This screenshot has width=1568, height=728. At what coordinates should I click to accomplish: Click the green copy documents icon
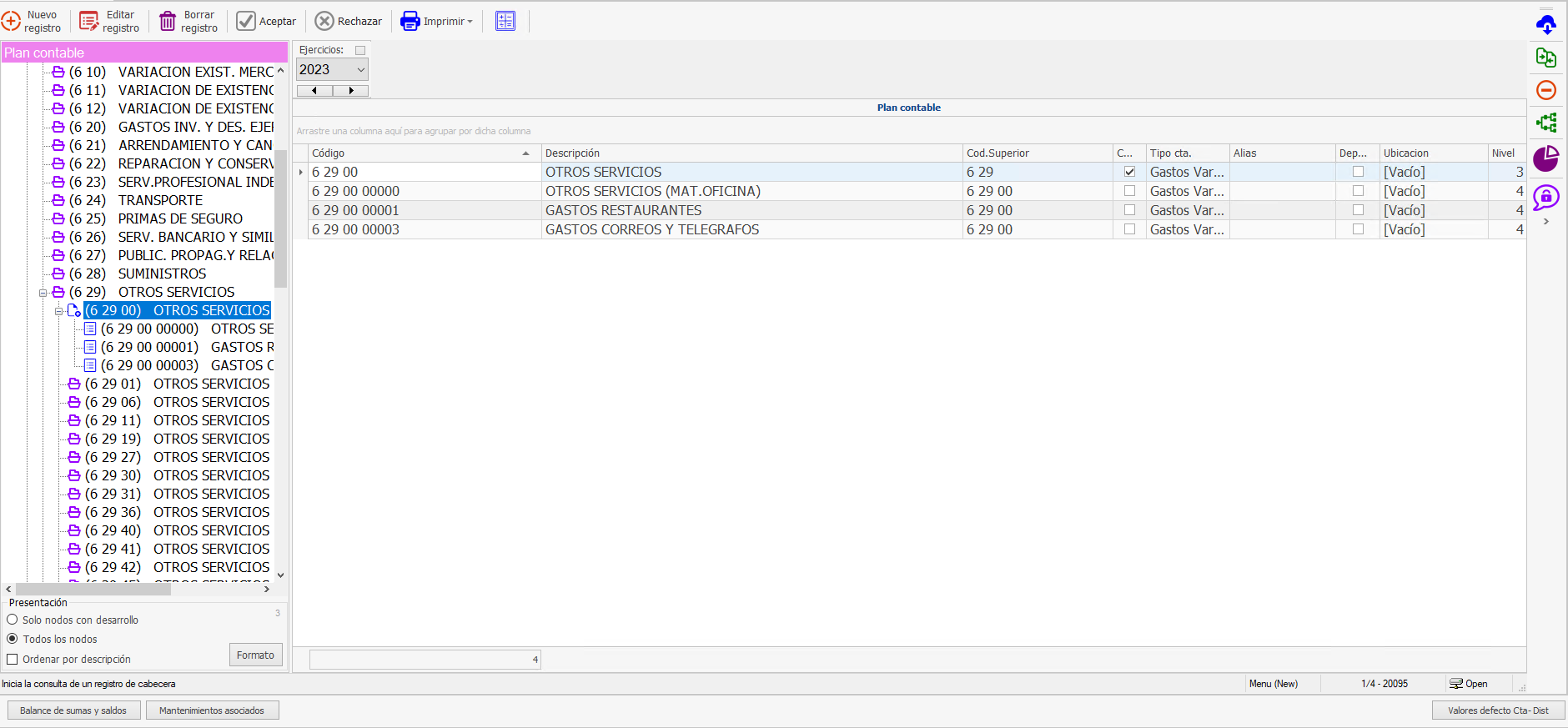click(1545, 58)
